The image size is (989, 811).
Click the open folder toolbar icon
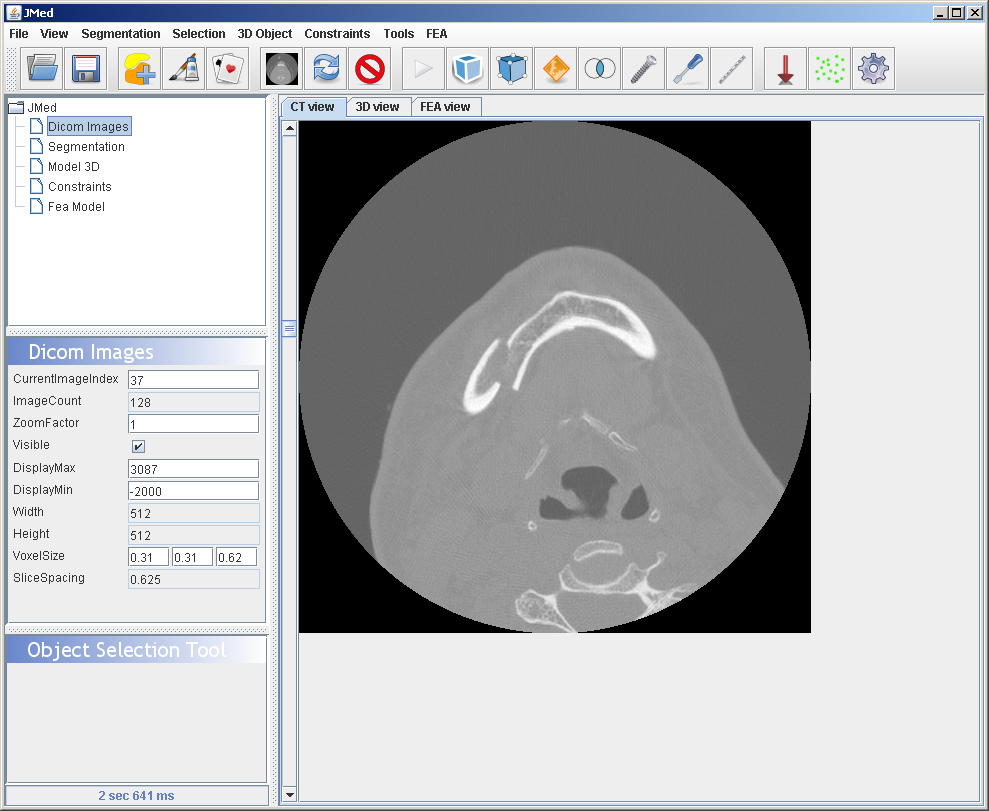point(43,69)
